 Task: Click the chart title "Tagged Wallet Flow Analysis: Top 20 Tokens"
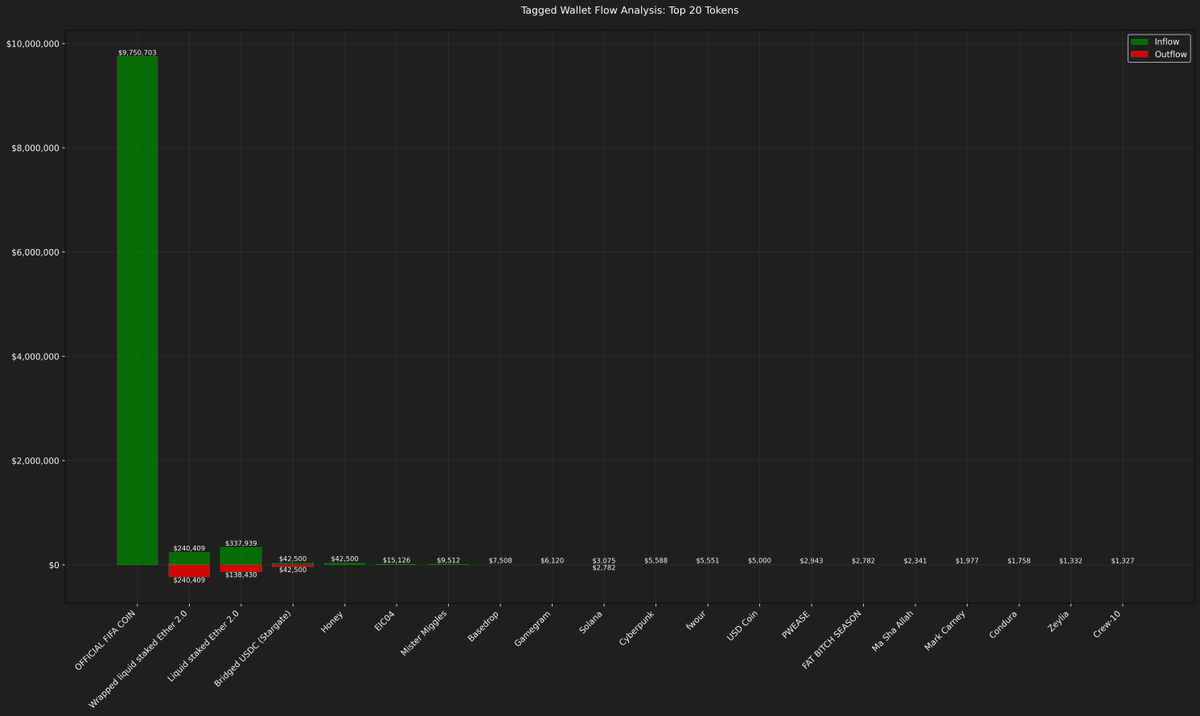pyautogui.click(x=630, y=10)
